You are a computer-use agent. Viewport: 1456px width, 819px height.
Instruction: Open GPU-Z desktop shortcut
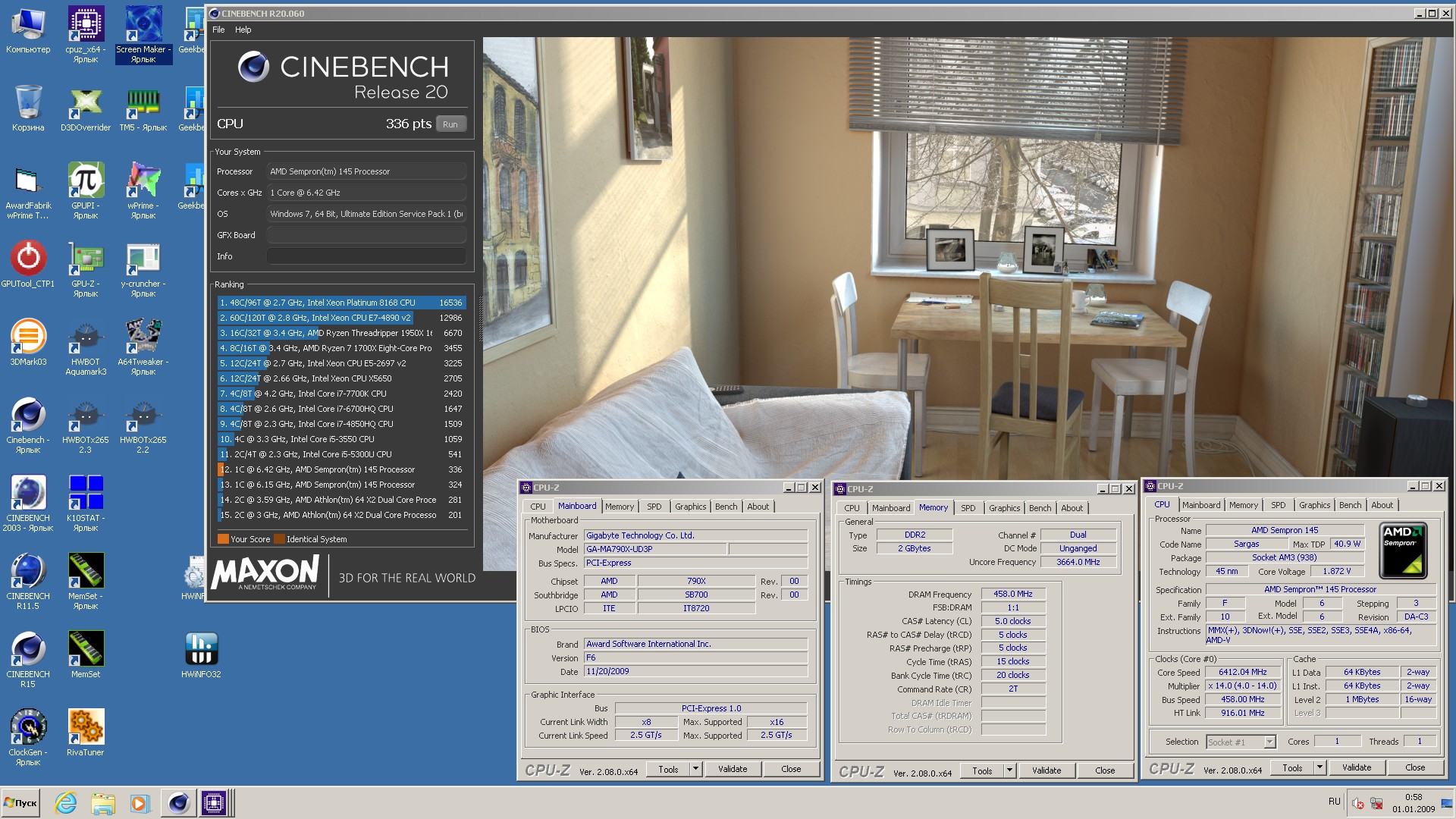[x=86, y=269]
